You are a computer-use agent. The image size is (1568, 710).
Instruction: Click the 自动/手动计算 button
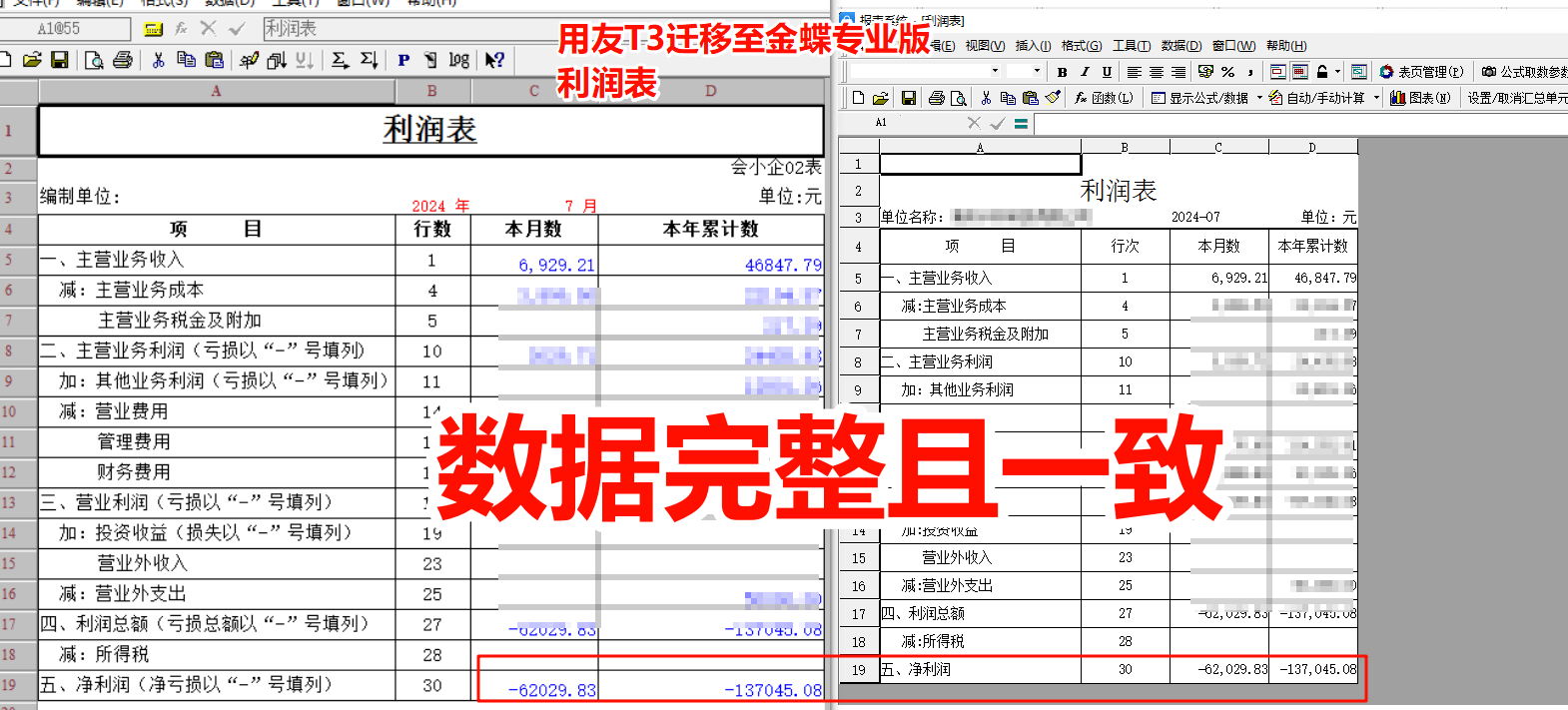click(x=1317, y=98)
